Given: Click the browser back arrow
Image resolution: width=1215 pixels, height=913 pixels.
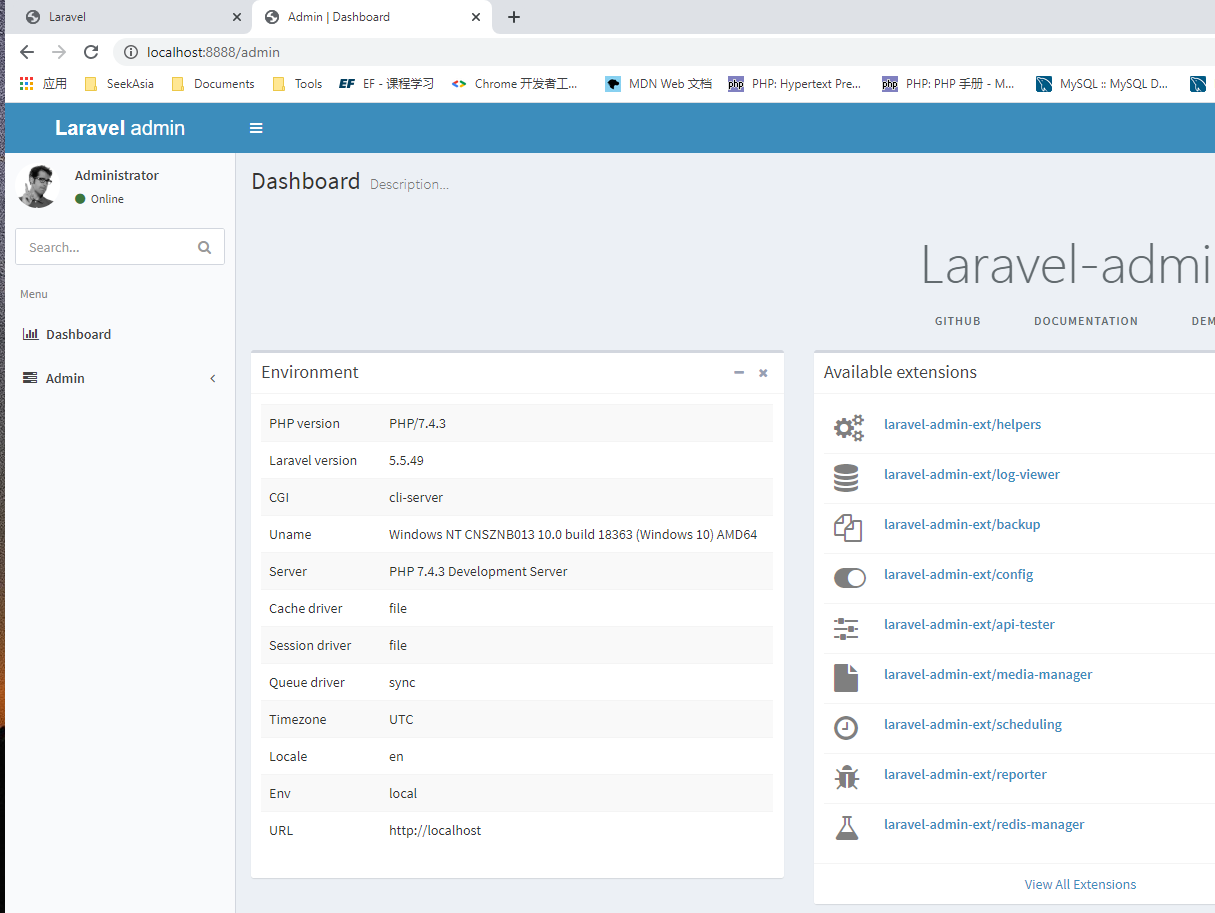Looking at the screenshot, I should [27, 52].
